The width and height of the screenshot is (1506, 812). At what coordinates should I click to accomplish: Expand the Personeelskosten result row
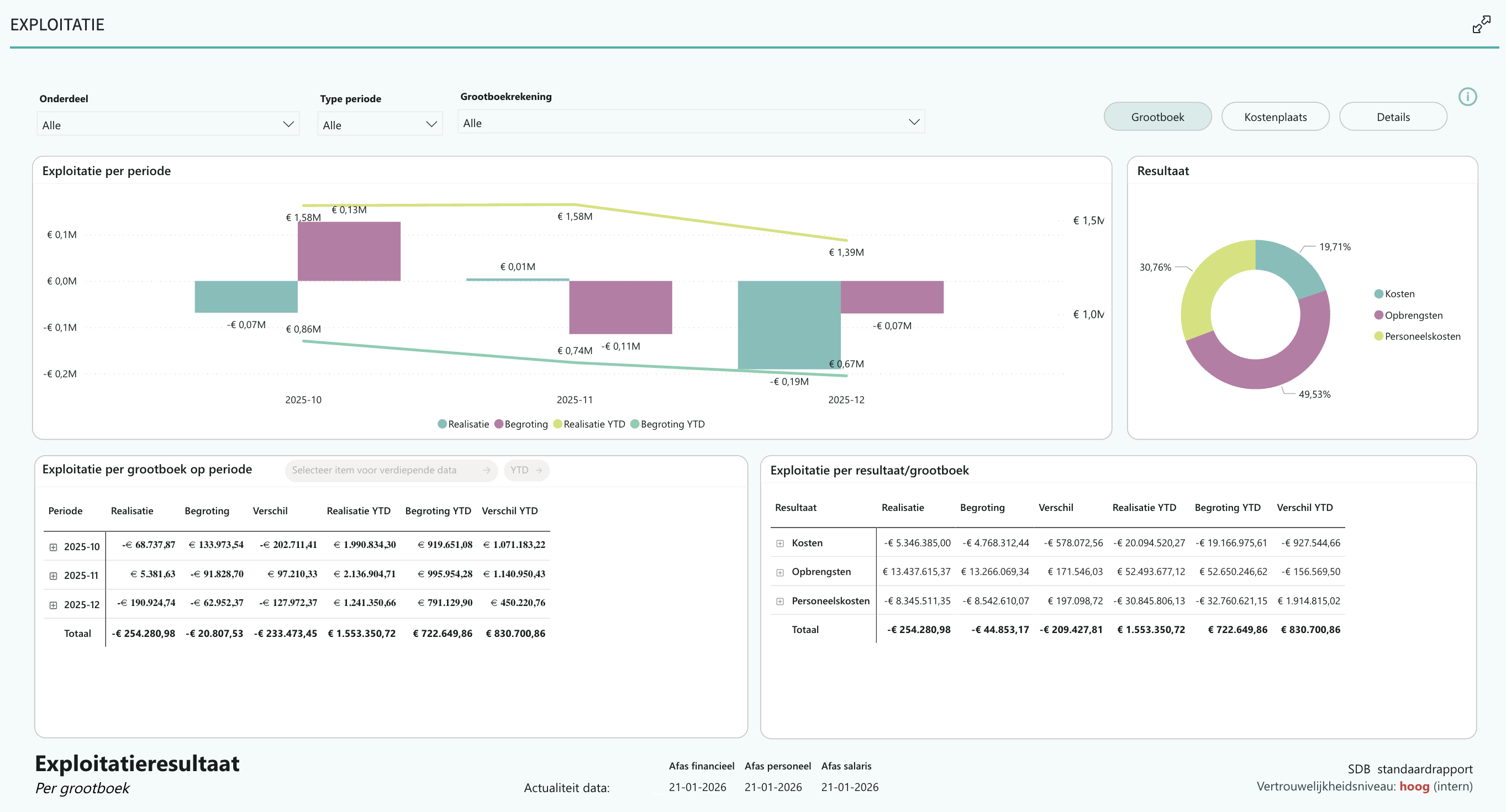point(780,601)
